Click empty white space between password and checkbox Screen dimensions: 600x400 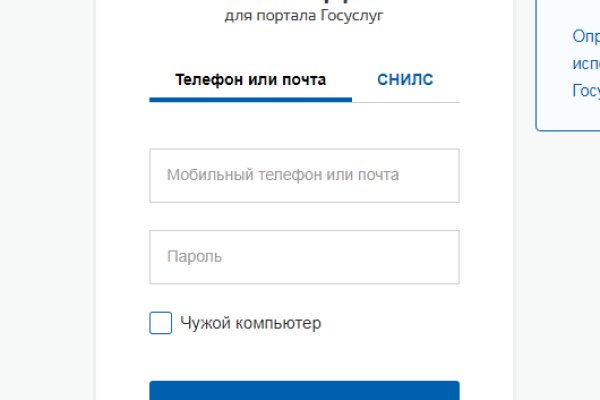pyautogui.click(x=304, y=297)
